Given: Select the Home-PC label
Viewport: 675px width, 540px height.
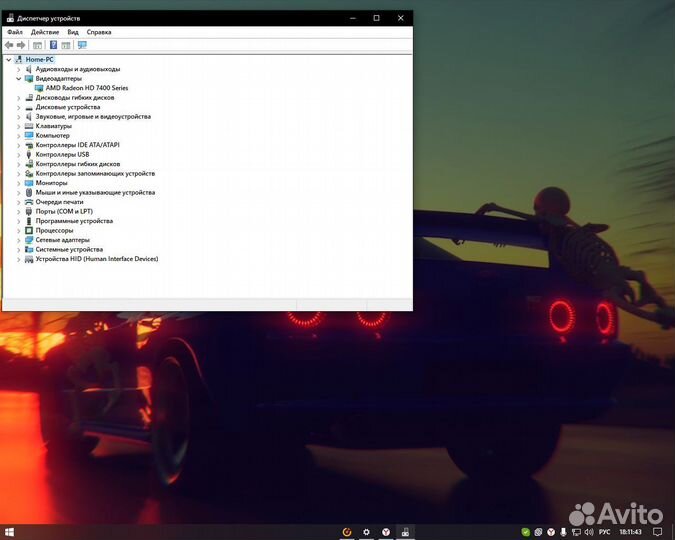Looking at the screenshot, I should (39, 59).
